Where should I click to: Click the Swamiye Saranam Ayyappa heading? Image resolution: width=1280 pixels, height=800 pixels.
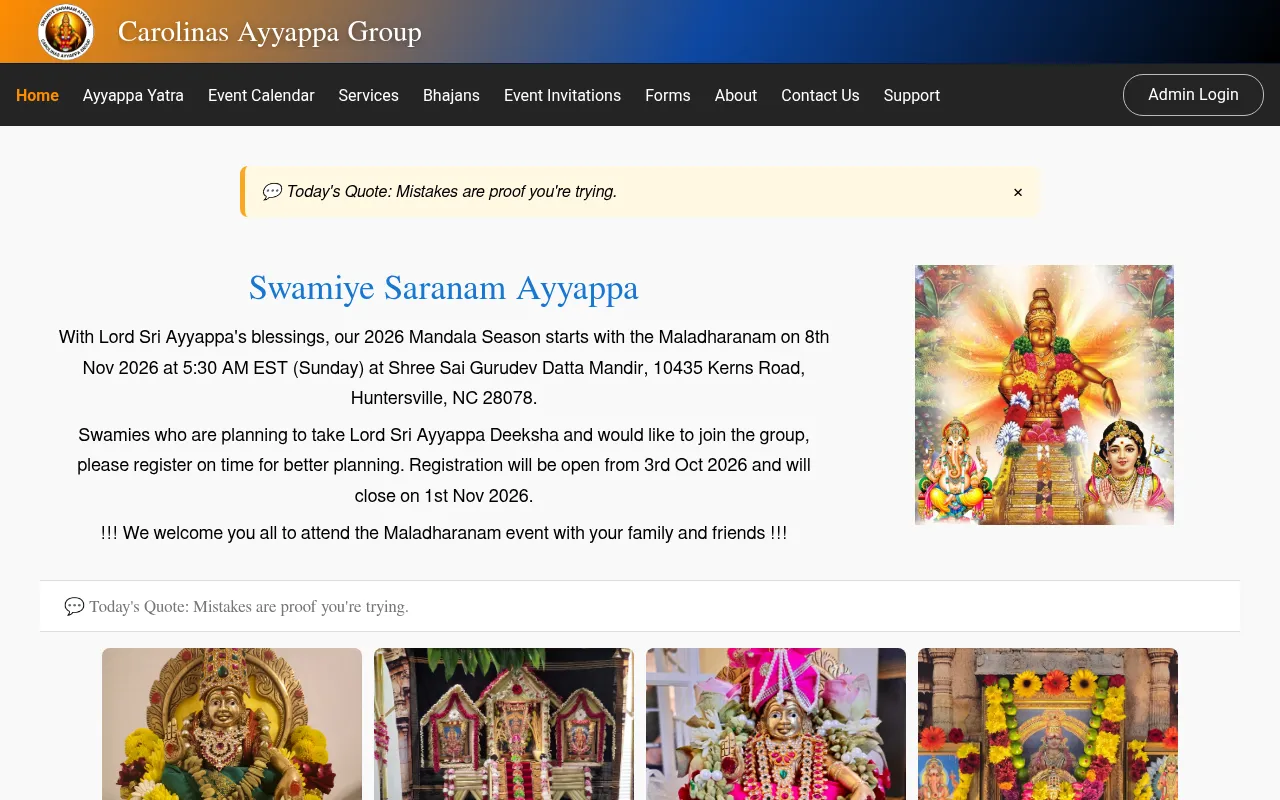(444, 288)
